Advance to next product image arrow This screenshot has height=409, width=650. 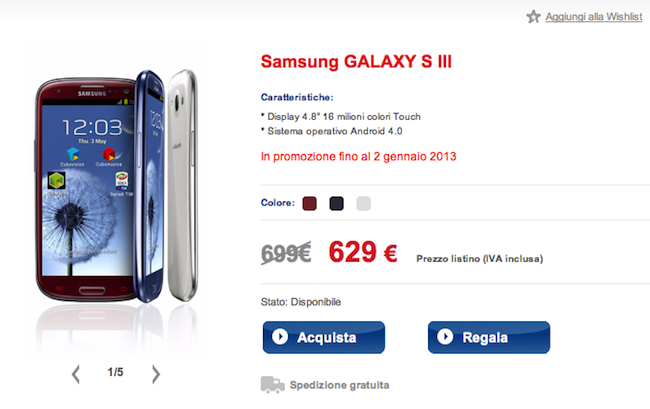[x=155, y=374]
